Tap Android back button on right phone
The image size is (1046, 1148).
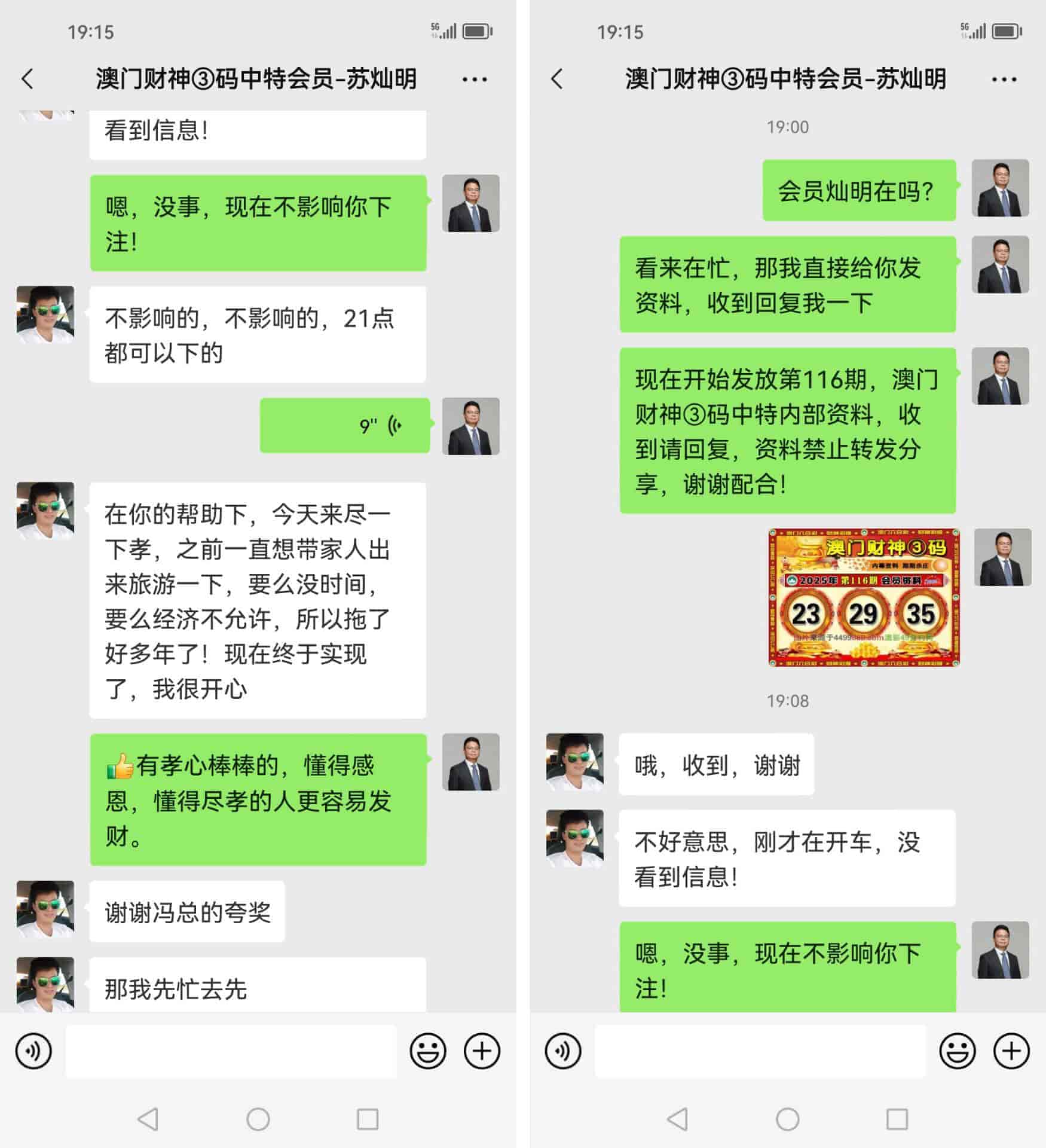(678, 1119)
